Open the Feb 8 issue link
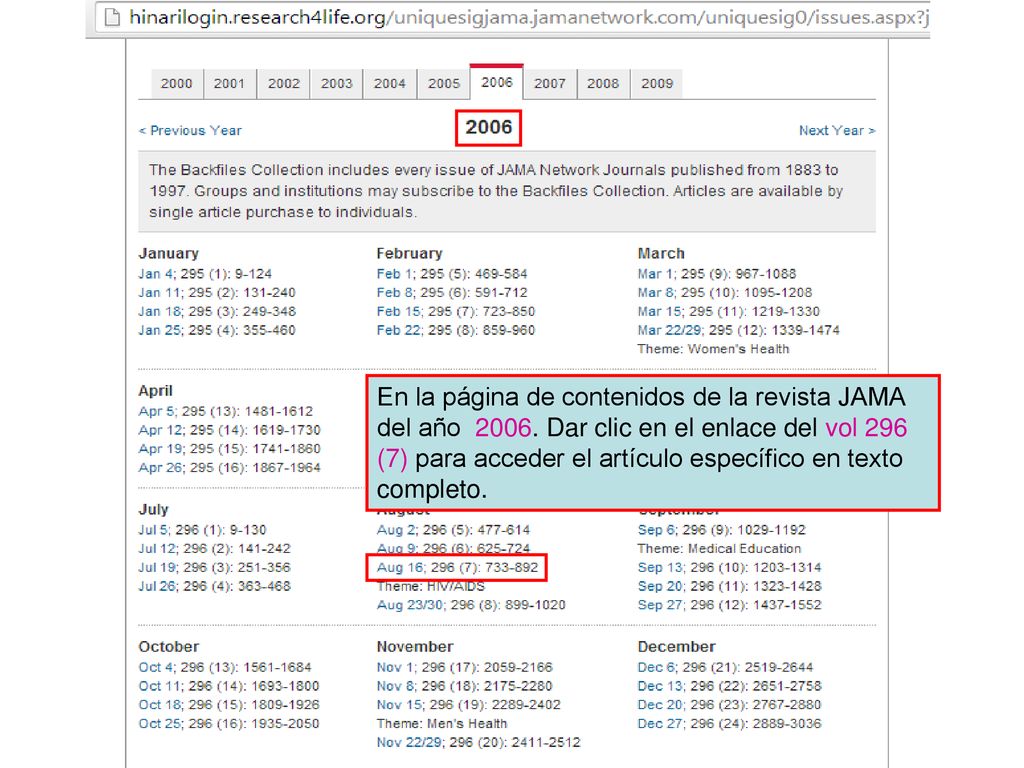The image size is (1024, 768). (x=395, y=293)
